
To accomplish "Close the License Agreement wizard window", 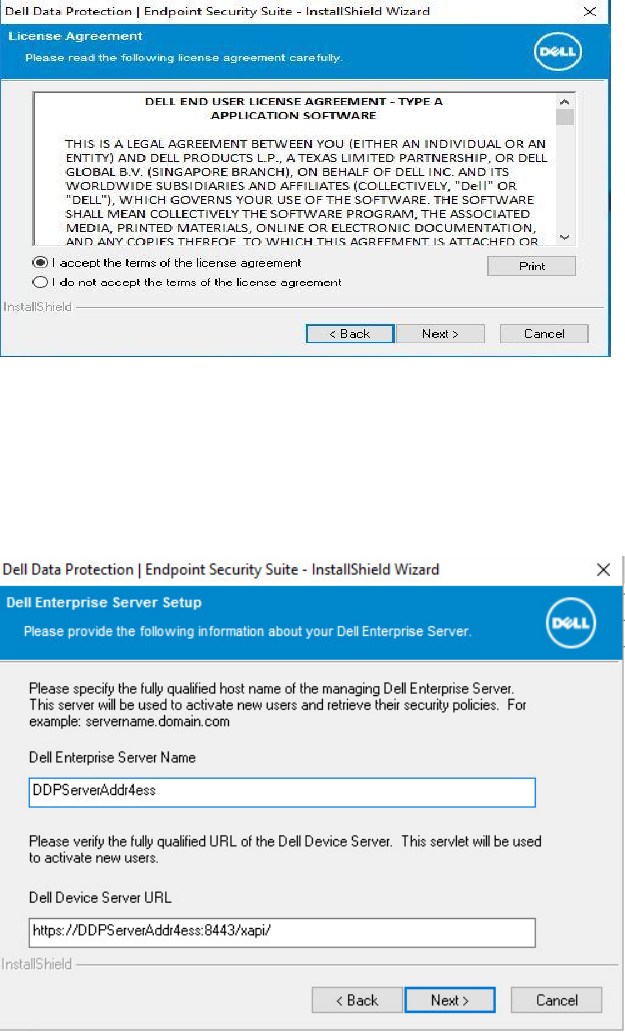I will coord(587,12).
